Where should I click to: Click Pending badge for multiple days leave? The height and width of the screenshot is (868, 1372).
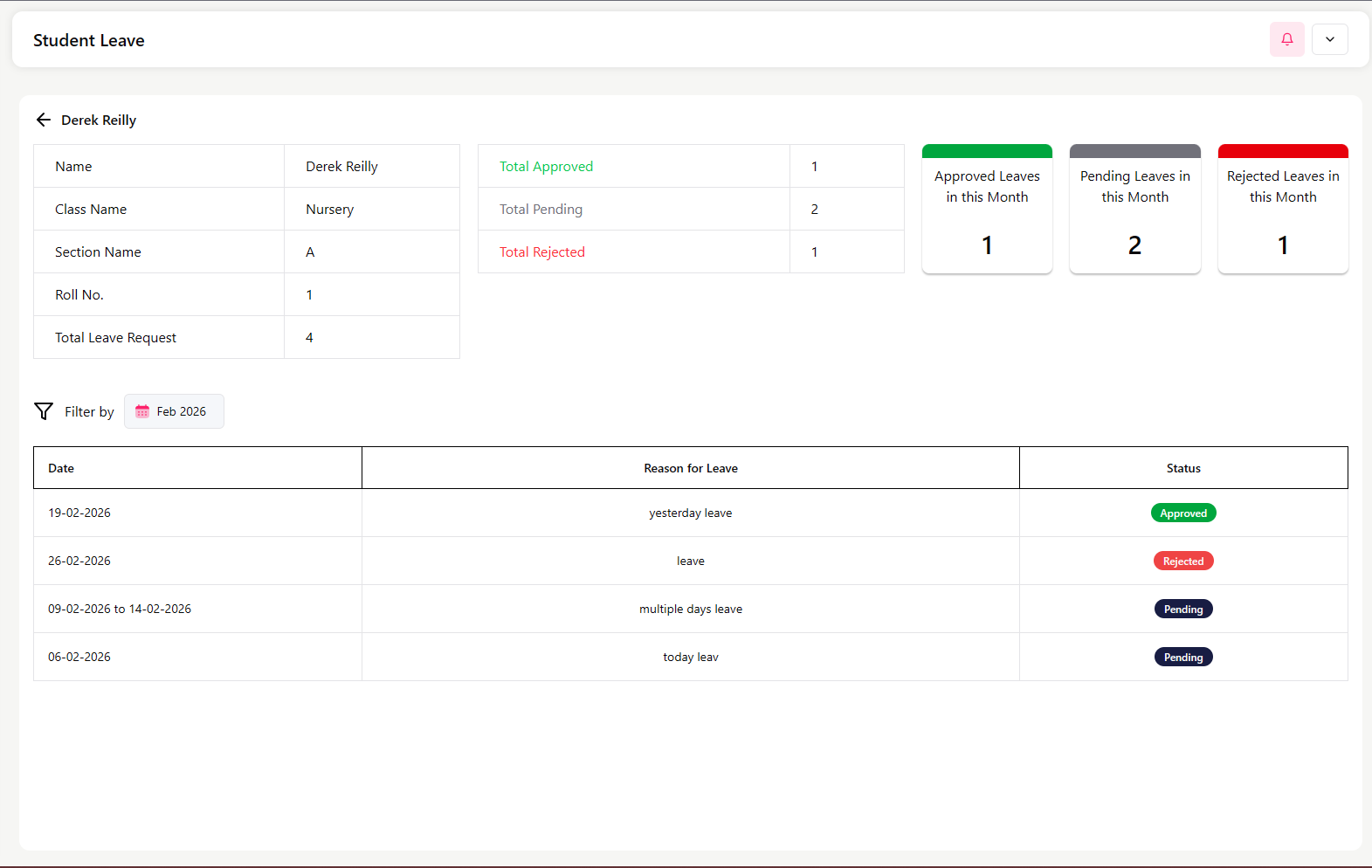pos(1182,610)
